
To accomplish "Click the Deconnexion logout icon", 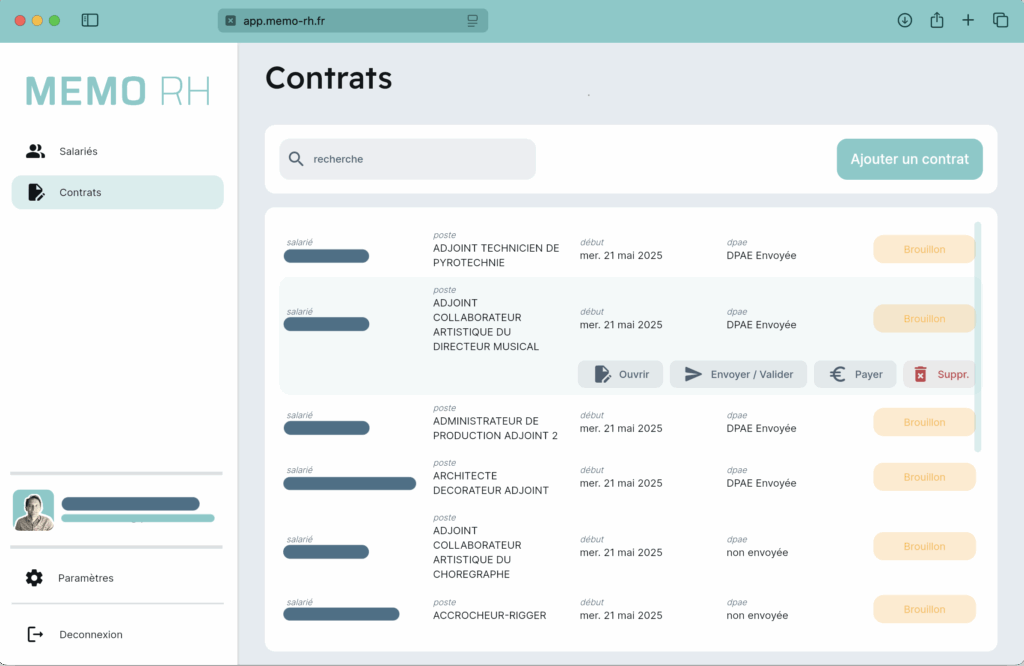I will tap(35, 634).
